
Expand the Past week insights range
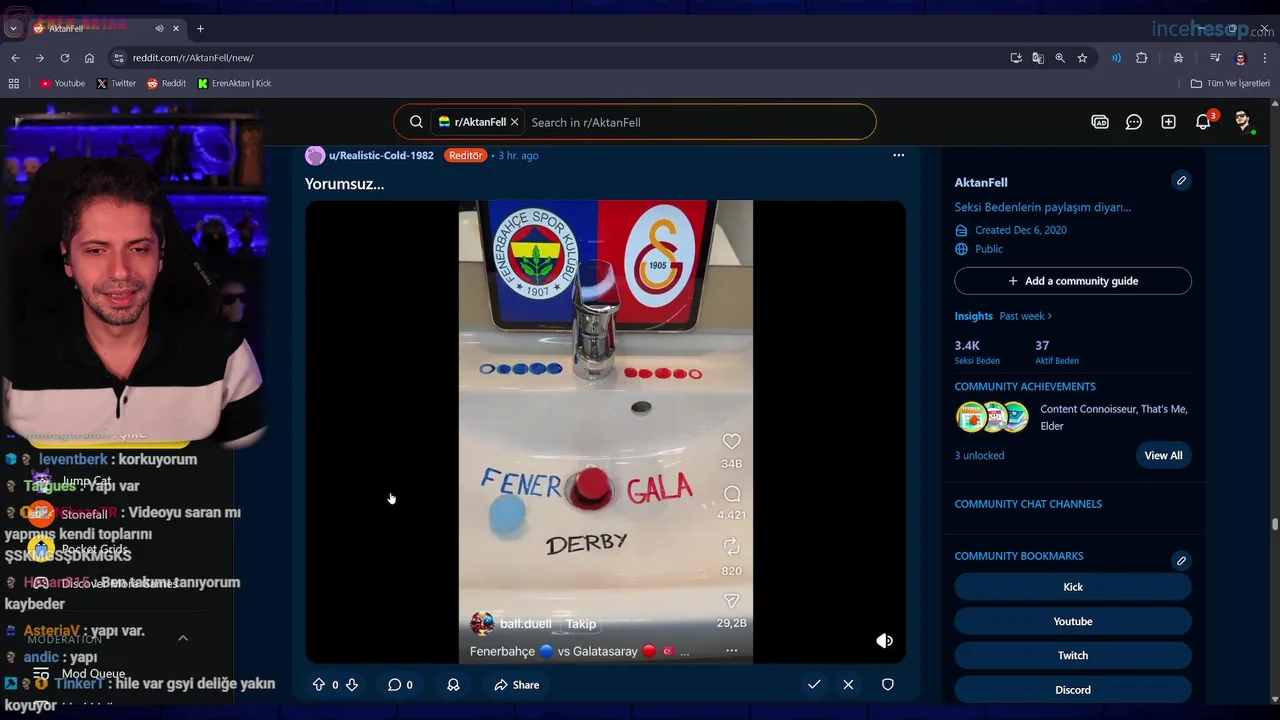pyautogui.click(x=1026, y=316)
